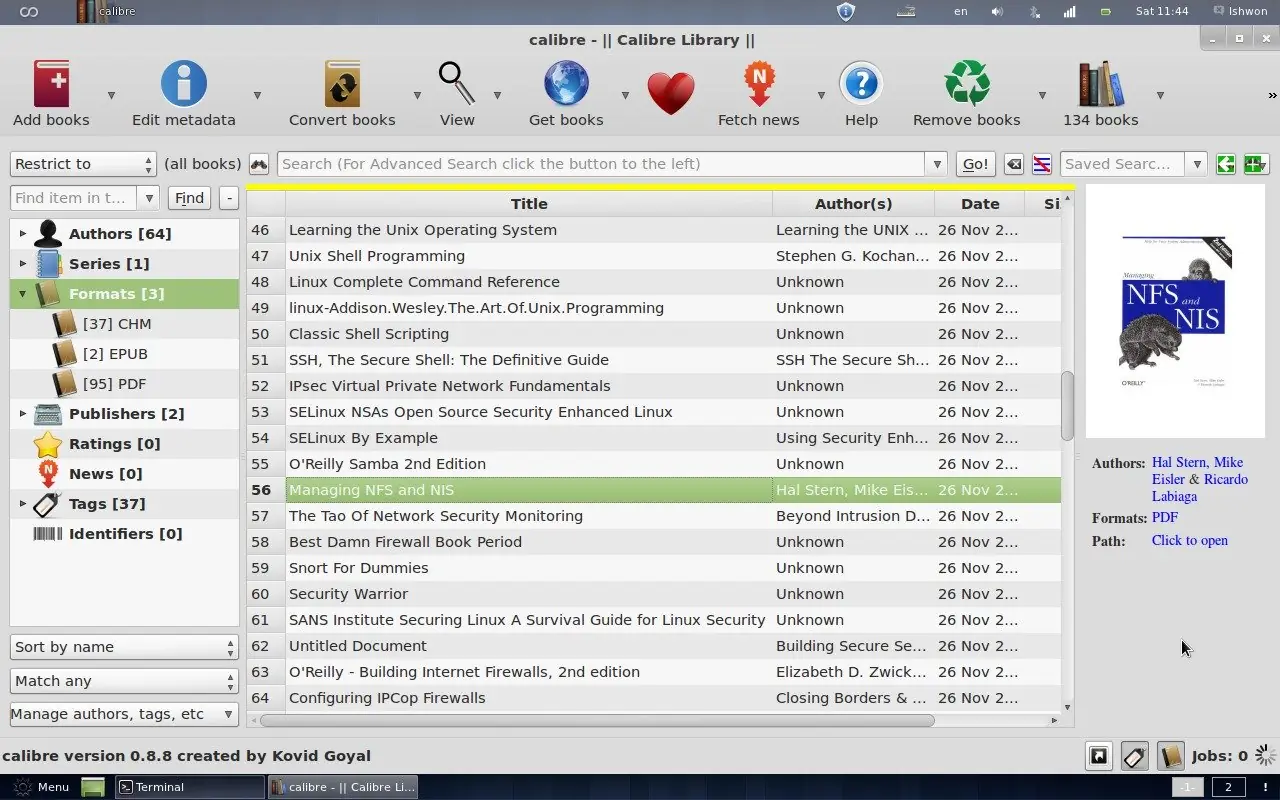
Task: Click the main search input field
Action: (x=601, y=164)
